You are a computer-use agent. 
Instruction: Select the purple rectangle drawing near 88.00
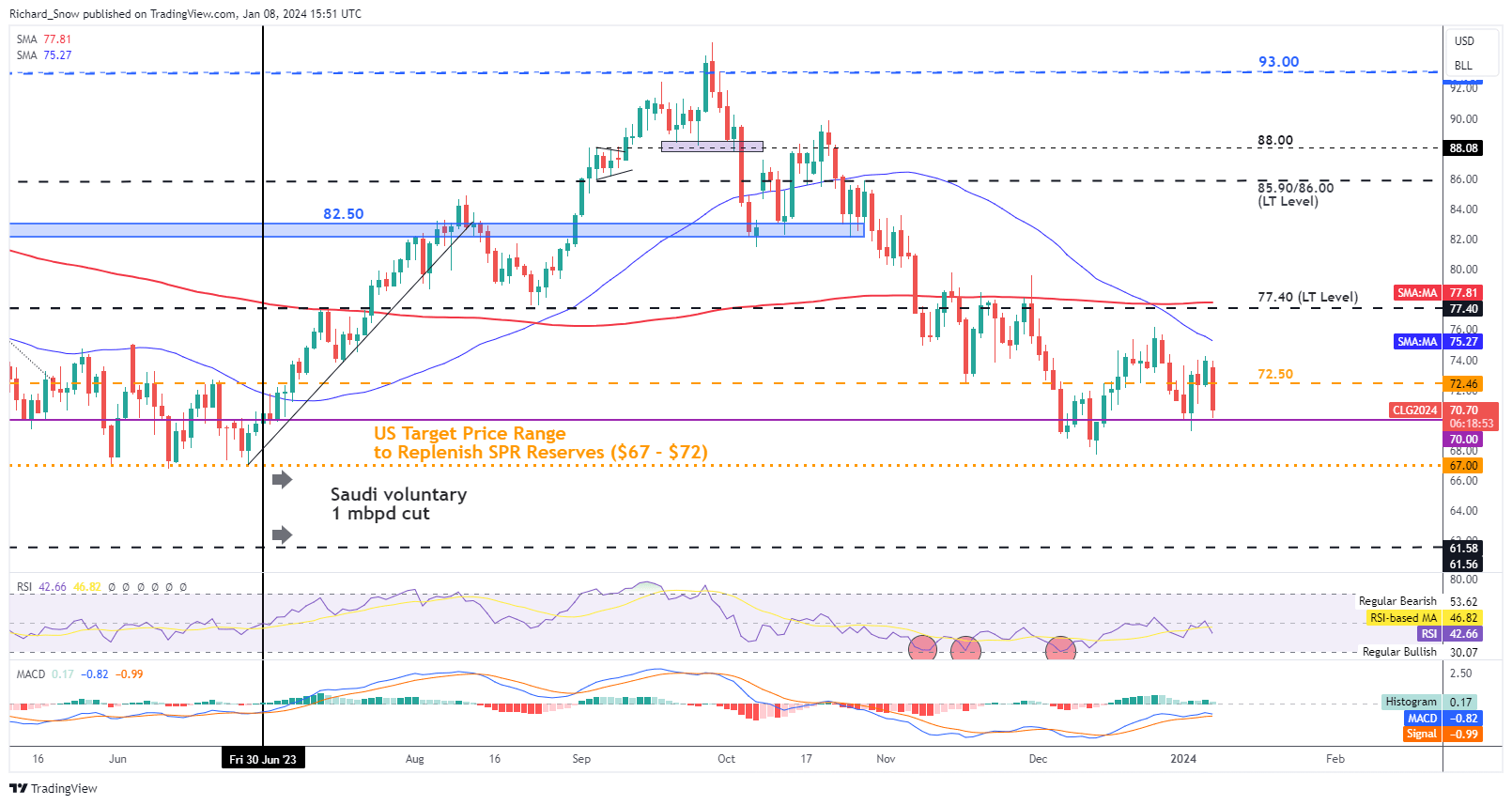pos(712,147)
